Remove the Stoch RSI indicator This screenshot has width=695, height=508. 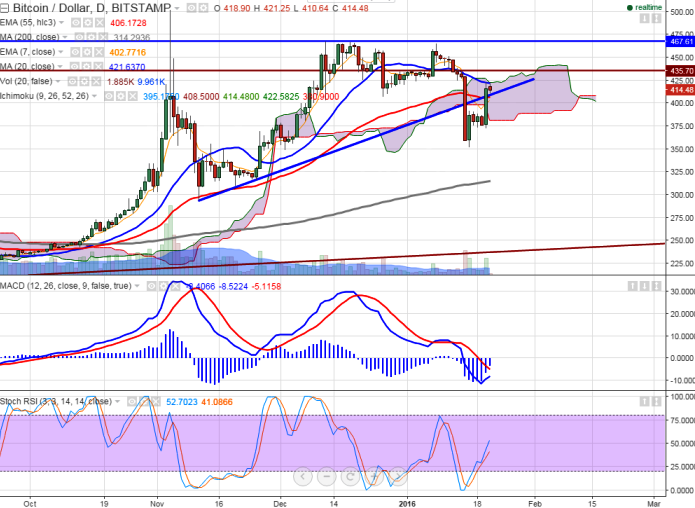[156, 402]
